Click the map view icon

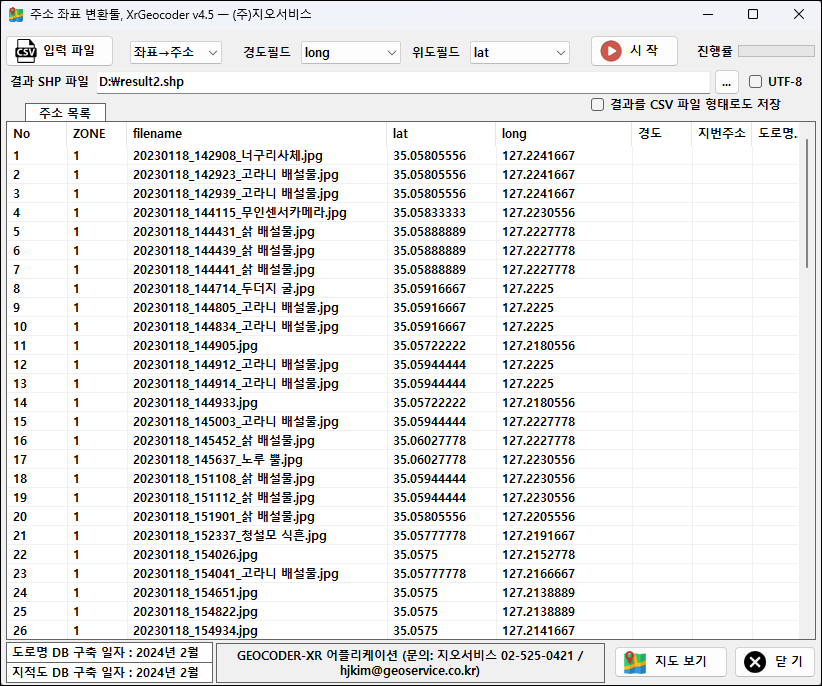(635, 662)
